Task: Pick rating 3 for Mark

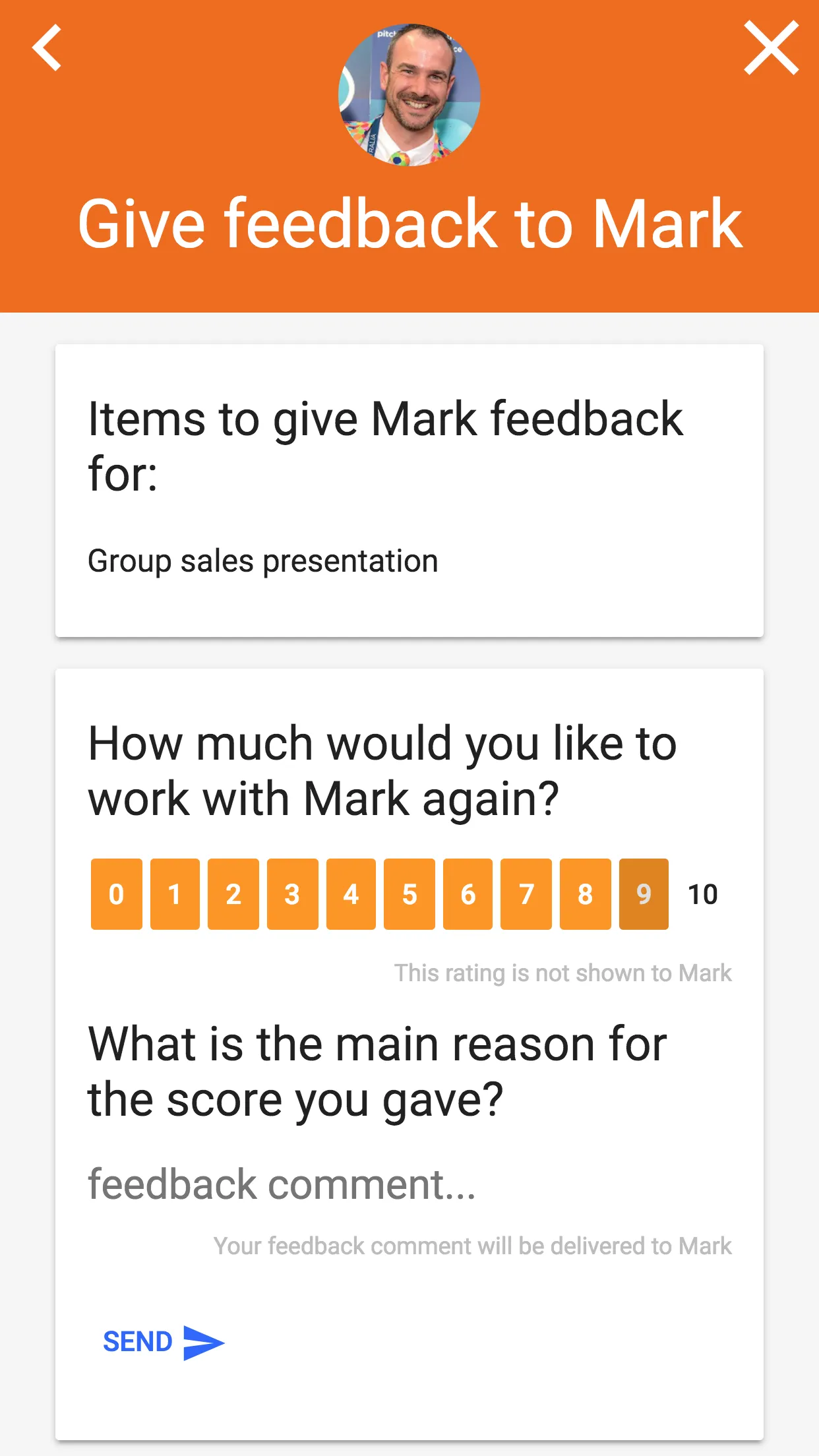Action: point(292,894)
